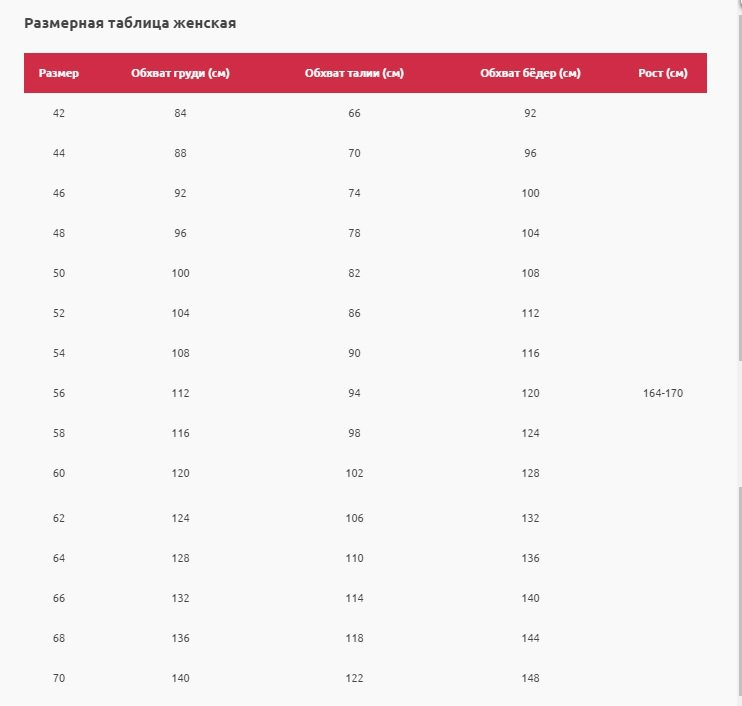
Task: Click waist value 106 in the size 62 row
Action: pos(354,518)
